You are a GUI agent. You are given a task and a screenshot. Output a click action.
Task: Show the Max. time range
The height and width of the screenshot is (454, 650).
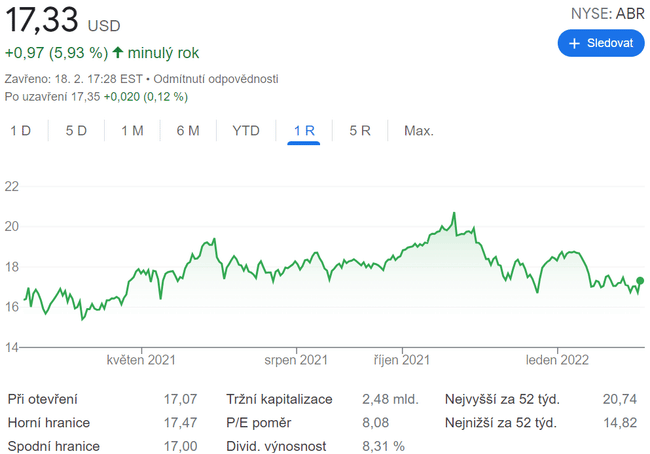[x=418, y=131]
